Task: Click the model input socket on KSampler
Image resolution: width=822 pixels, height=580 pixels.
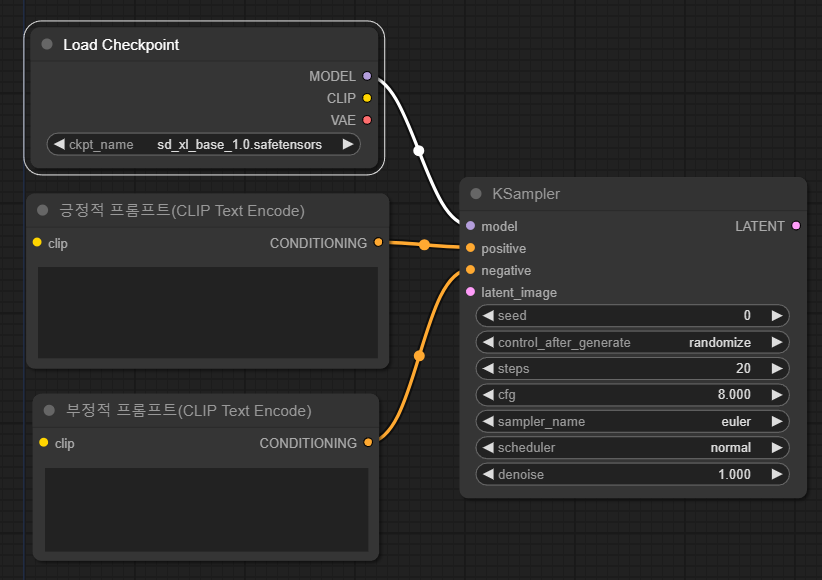Action: coord(470,225)
